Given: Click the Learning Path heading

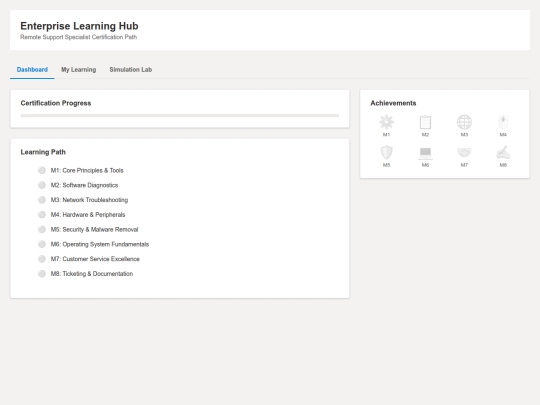Looking at the screenshot, I should (x=43, y=152).
